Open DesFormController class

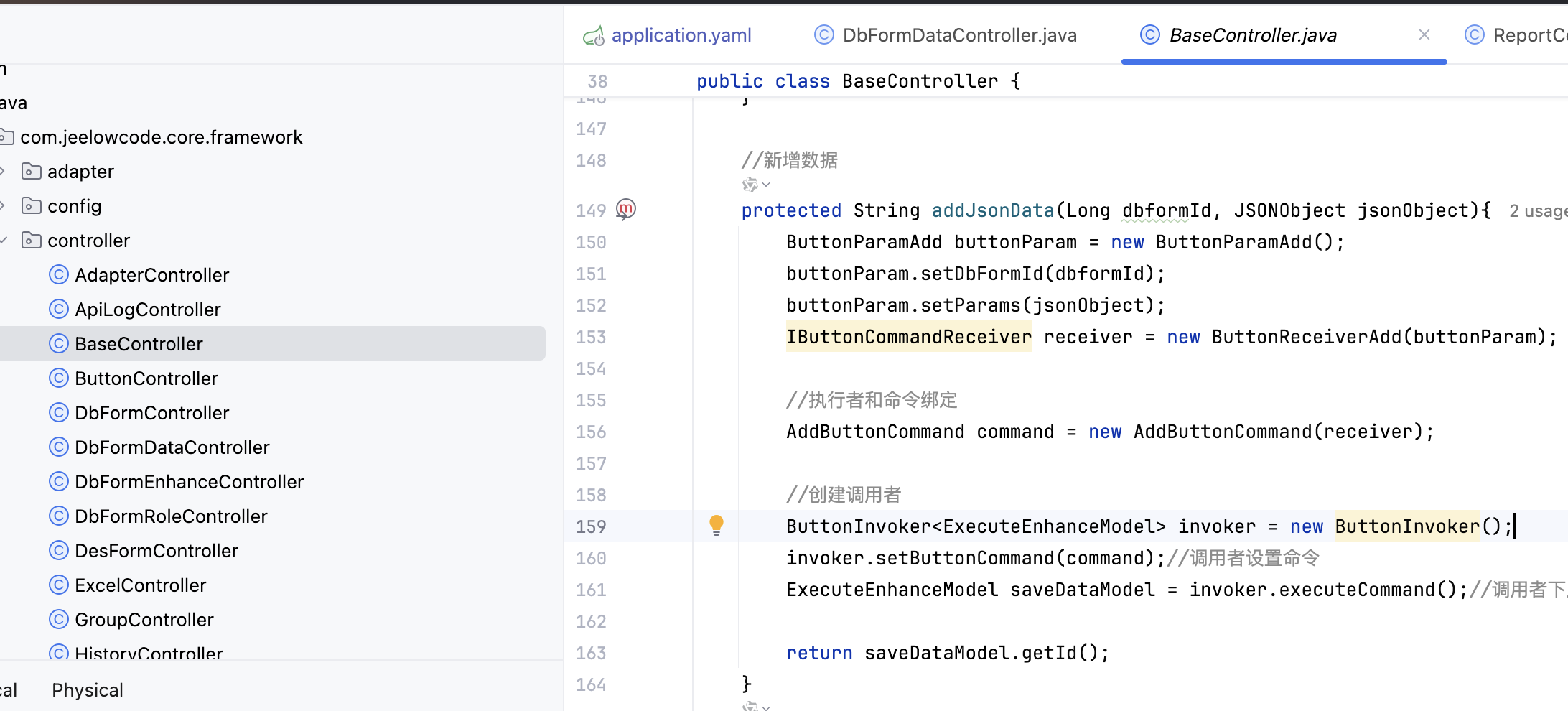156,551
